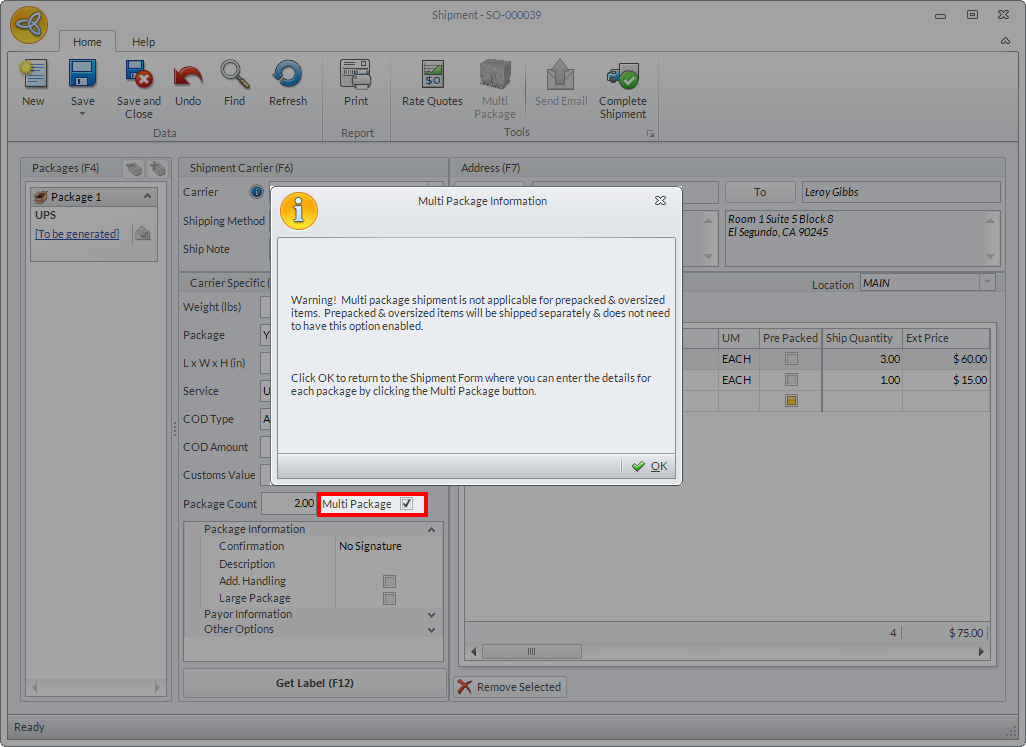Click the Refresh icon
This screenshot has width=1026, height=747.
(x=288, y=76)
